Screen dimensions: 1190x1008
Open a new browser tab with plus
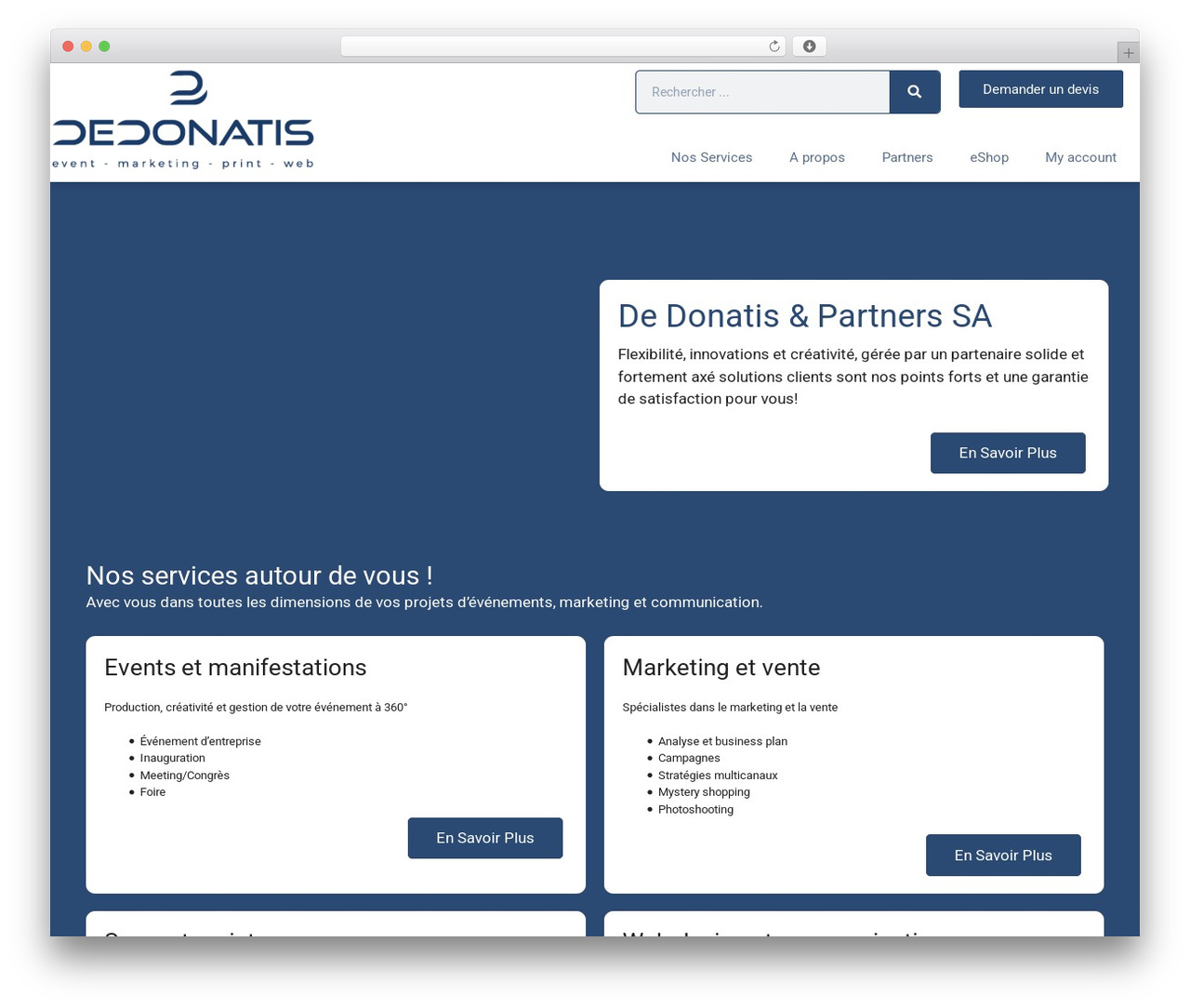pos(1129,53)
